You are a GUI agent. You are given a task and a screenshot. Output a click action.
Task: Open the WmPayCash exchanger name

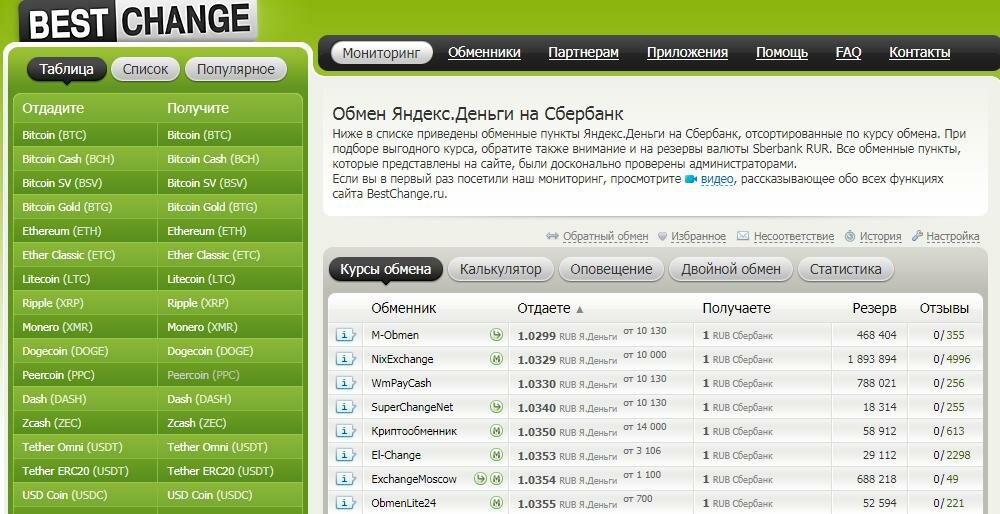401,383
